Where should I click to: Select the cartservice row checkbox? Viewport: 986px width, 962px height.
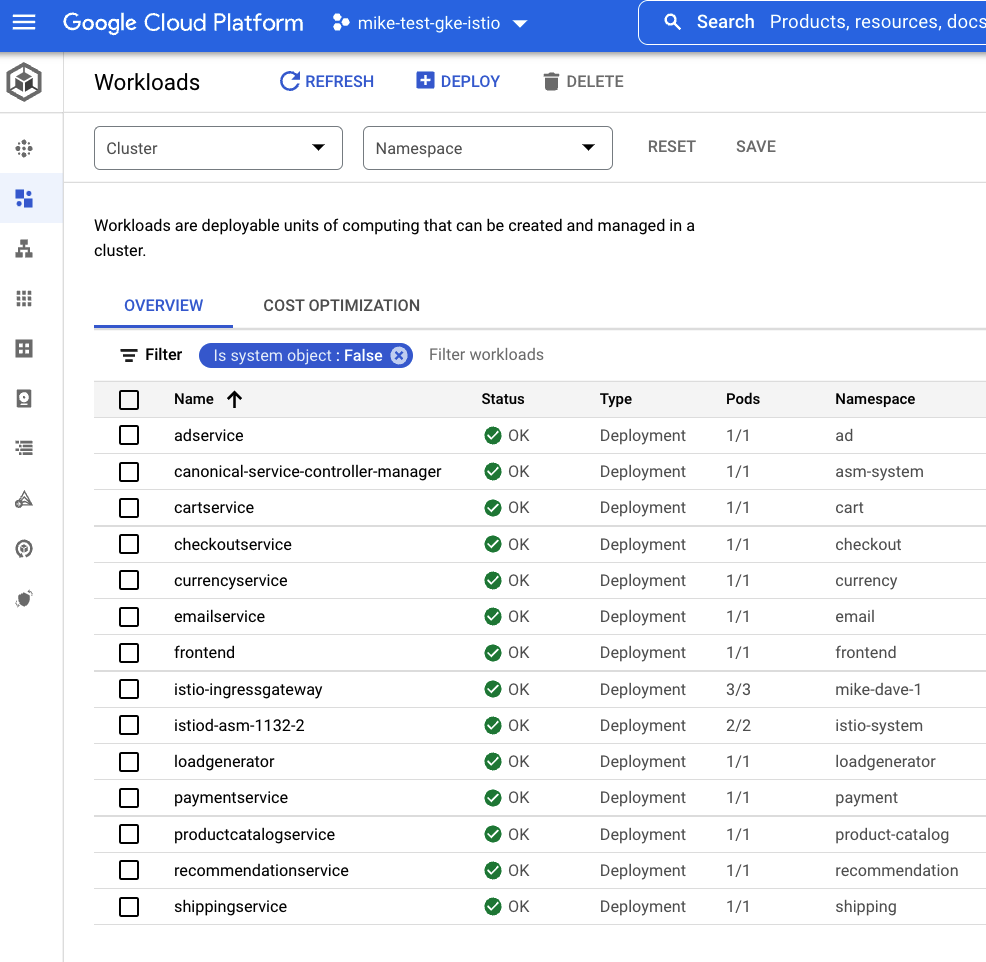pyautogui.click(x=129, y=507)
